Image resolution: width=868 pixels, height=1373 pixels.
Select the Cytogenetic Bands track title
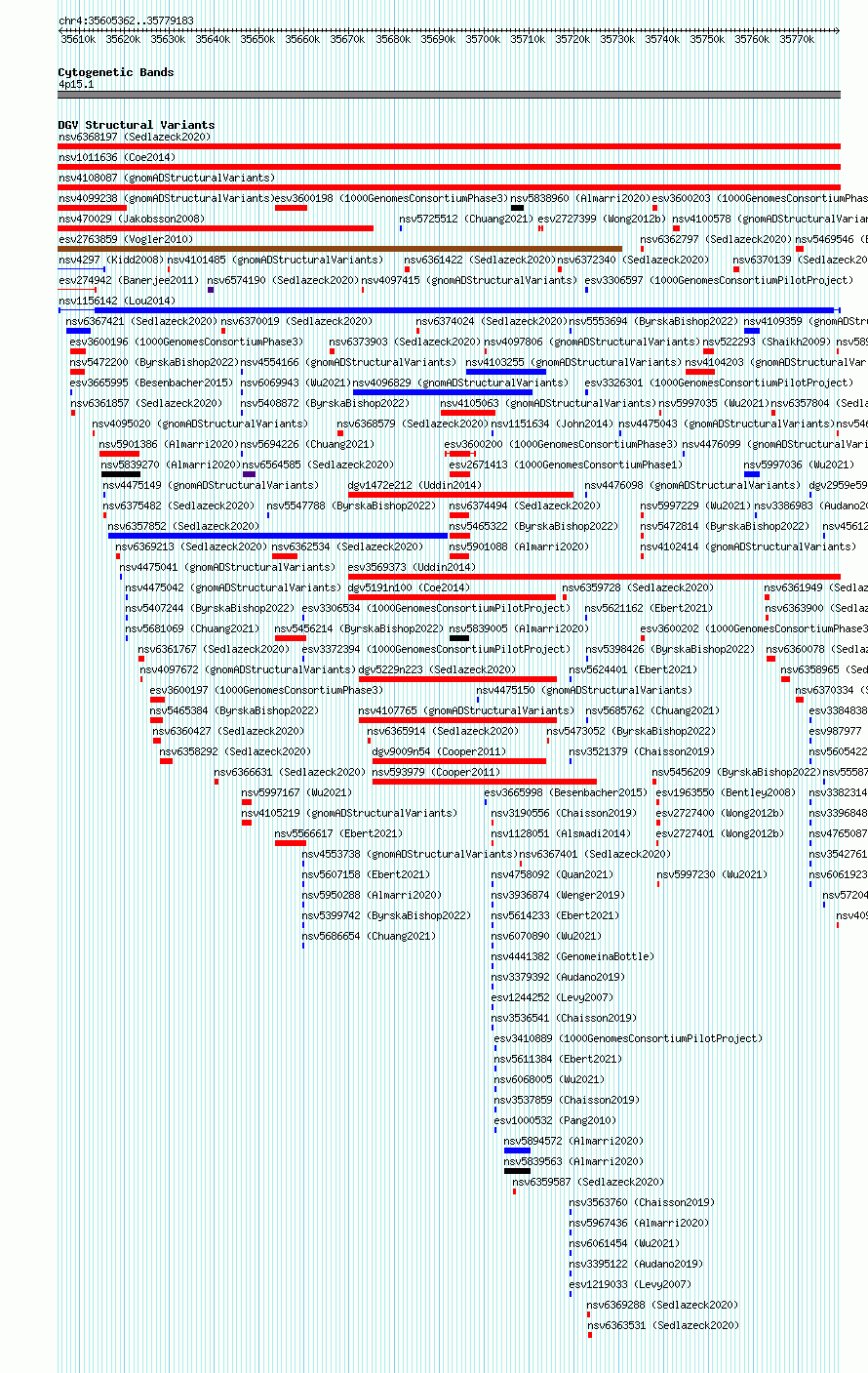[116, 72]
